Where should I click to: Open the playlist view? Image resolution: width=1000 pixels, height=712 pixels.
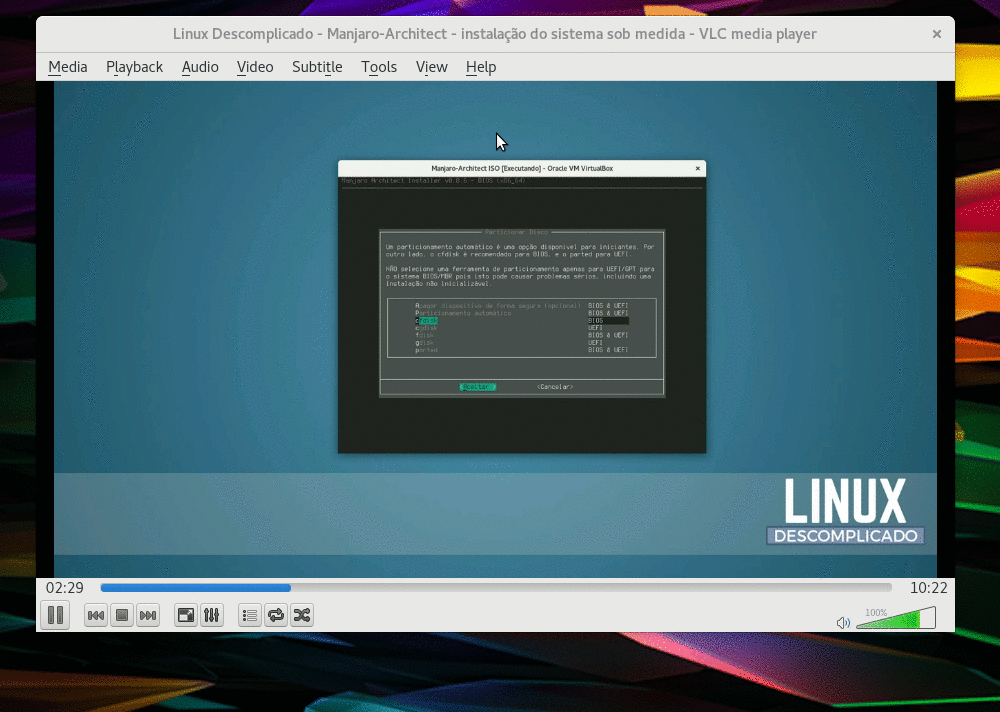coord(250,615)
